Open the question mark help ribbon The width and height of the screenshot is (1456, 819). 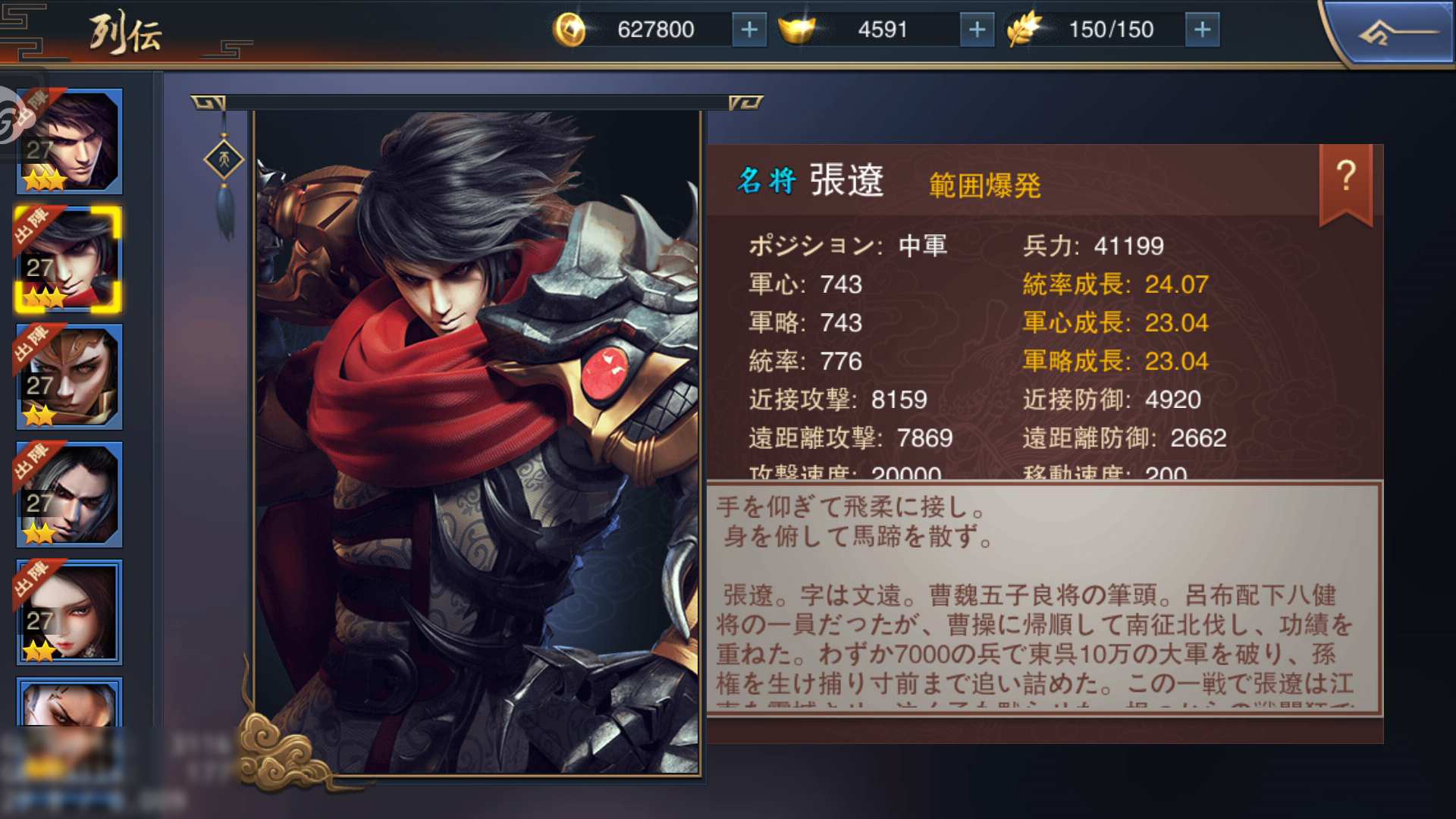[1345, 182]
